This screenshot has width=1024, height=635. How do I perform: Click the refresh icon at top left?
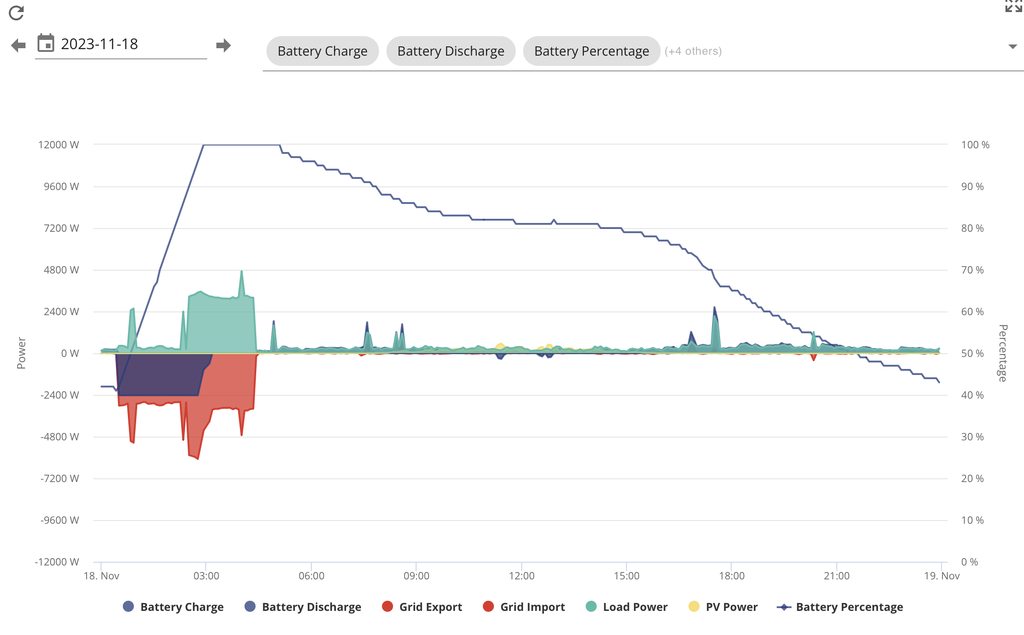point(16,13)
